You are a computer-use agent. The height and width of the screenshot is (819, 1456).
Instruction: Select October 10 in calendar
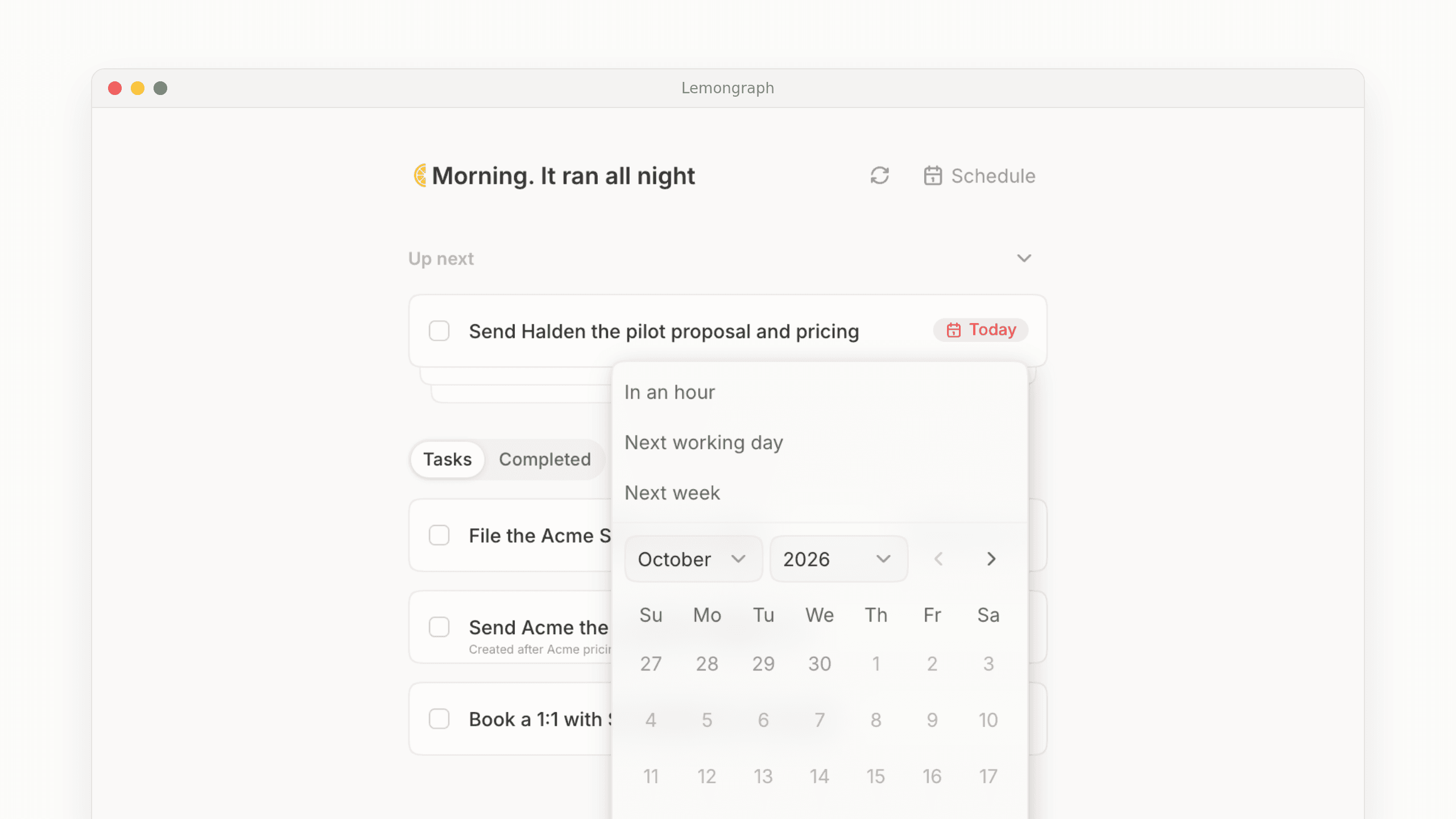(988, 720)
